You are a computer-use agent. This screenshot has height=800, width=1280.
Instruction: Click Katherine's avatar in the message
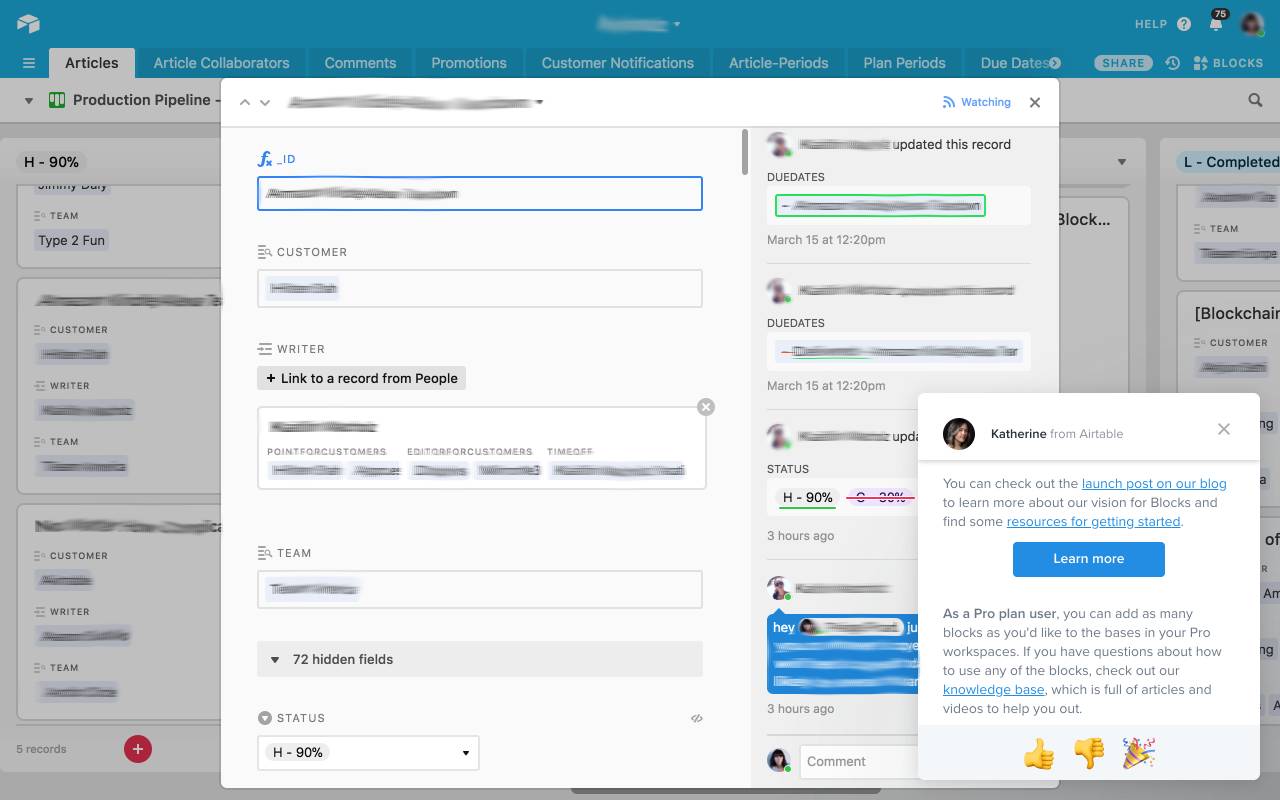tap(959, 434)
